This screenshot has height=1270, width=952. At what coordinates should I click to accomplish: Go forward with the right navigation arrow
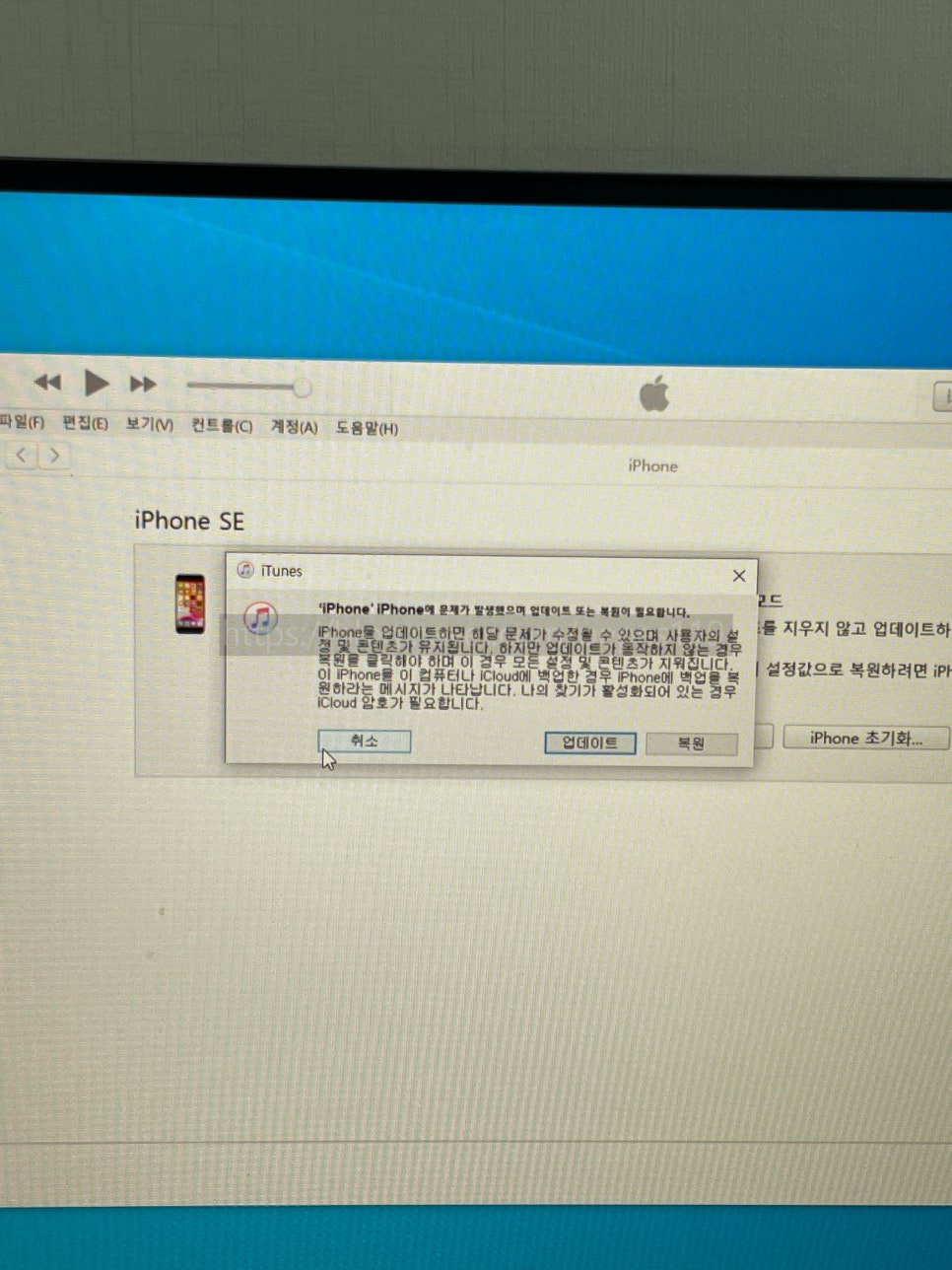point(55,456)
